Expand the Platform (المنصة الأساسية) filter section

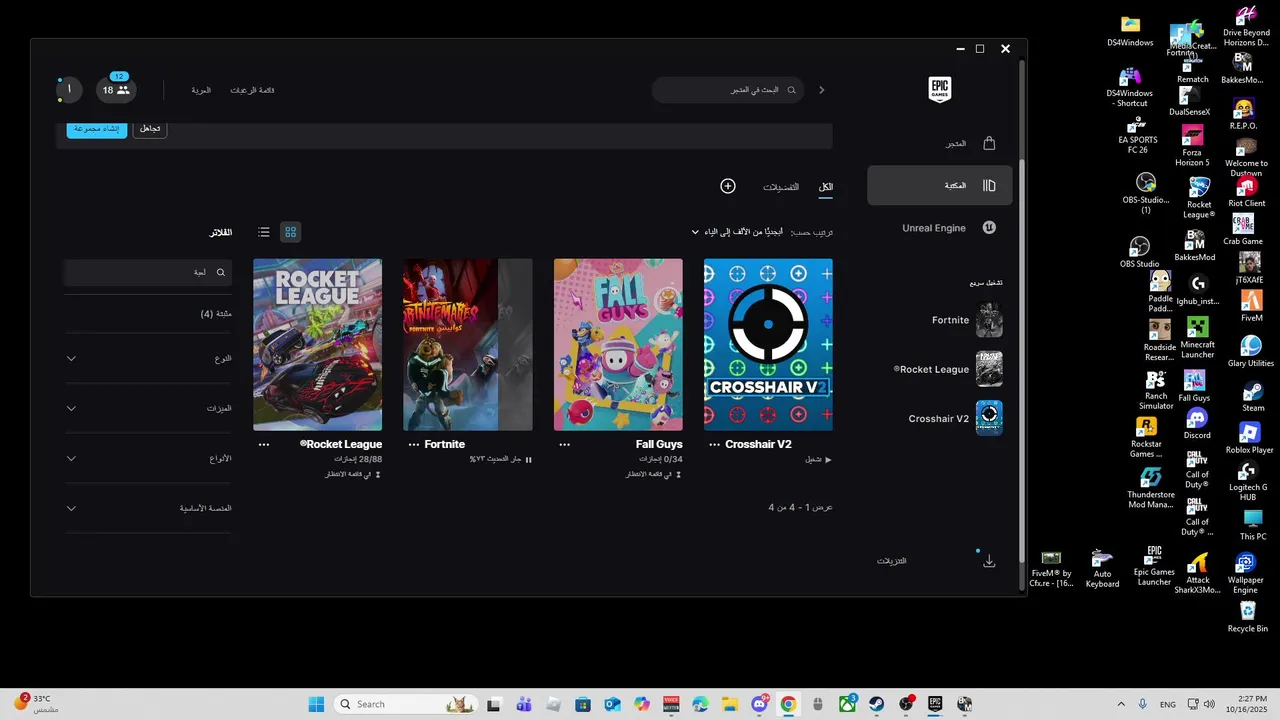pyautogui.click(x=148, y=508)
